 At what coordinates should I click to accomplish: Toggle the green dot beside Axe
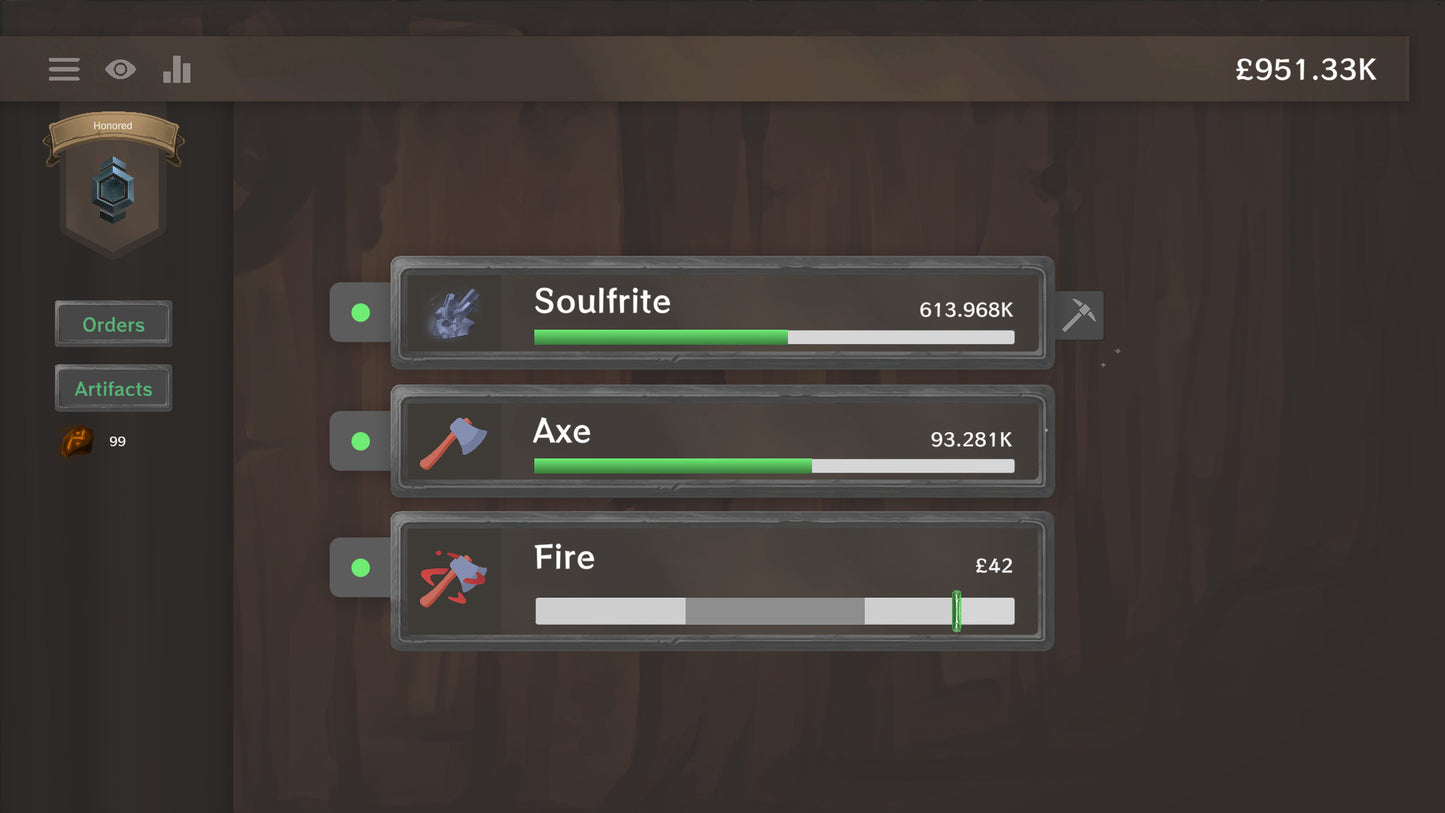tap(361, 441)
